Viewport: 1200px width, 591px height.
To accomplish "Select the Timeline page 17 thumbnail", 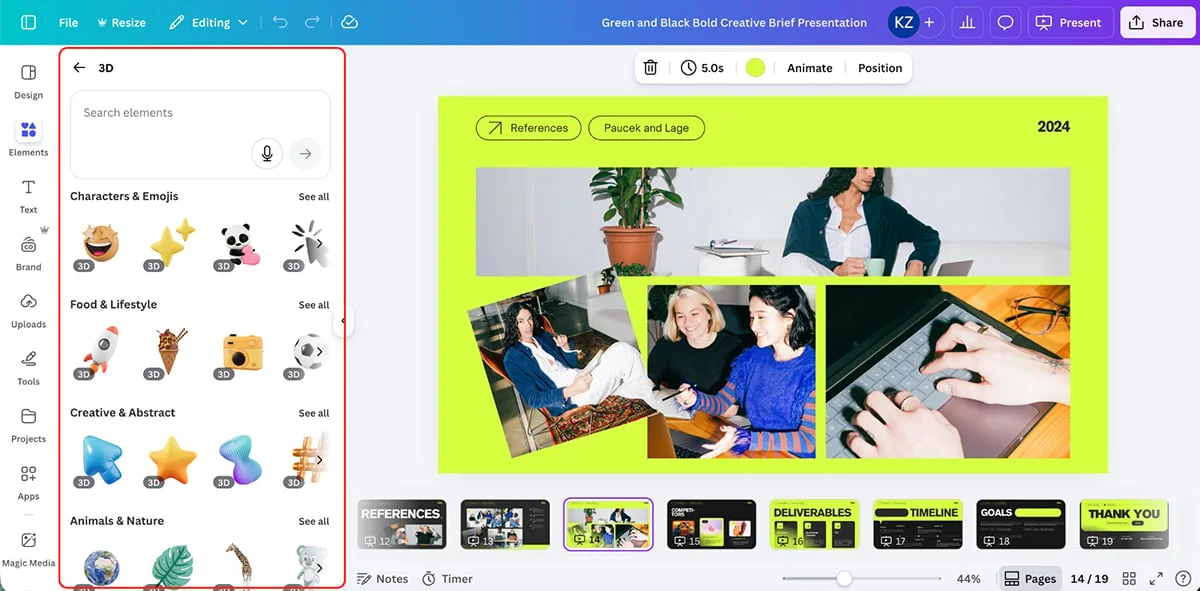I will pos(917,524).
